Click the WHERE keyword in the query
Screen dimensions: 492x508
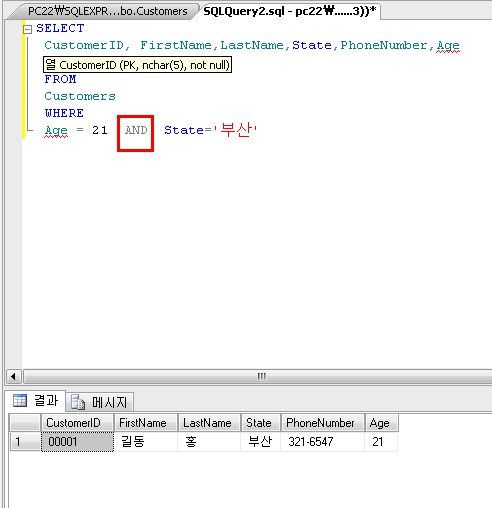[x=64, y=113]
